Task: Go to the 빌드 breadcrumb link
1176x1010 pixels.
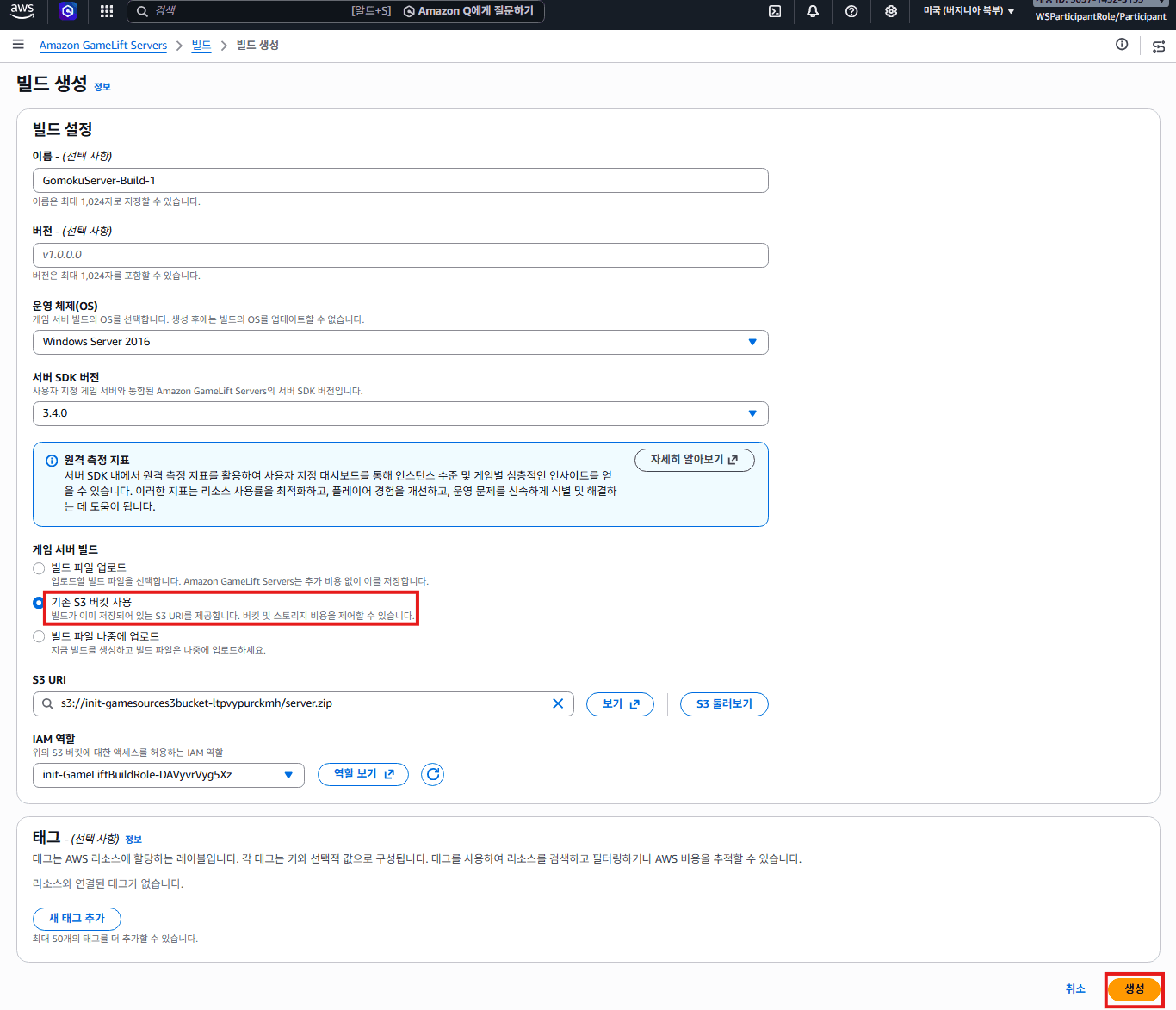Action: 201,45
